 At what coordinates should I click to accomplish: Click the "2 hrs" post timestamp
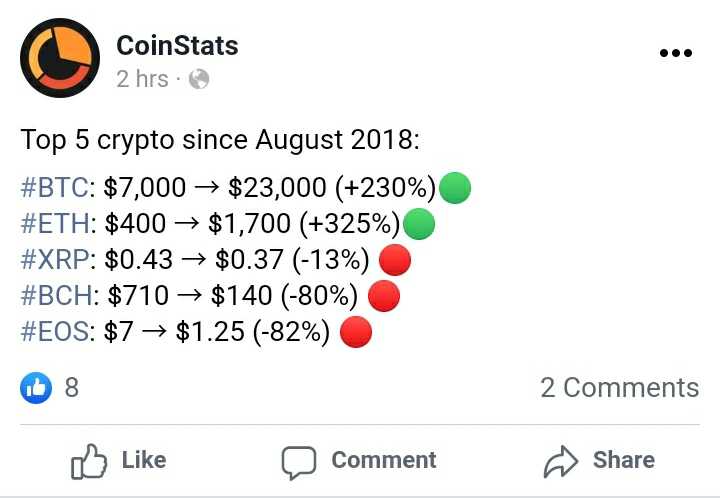(142, 79)
